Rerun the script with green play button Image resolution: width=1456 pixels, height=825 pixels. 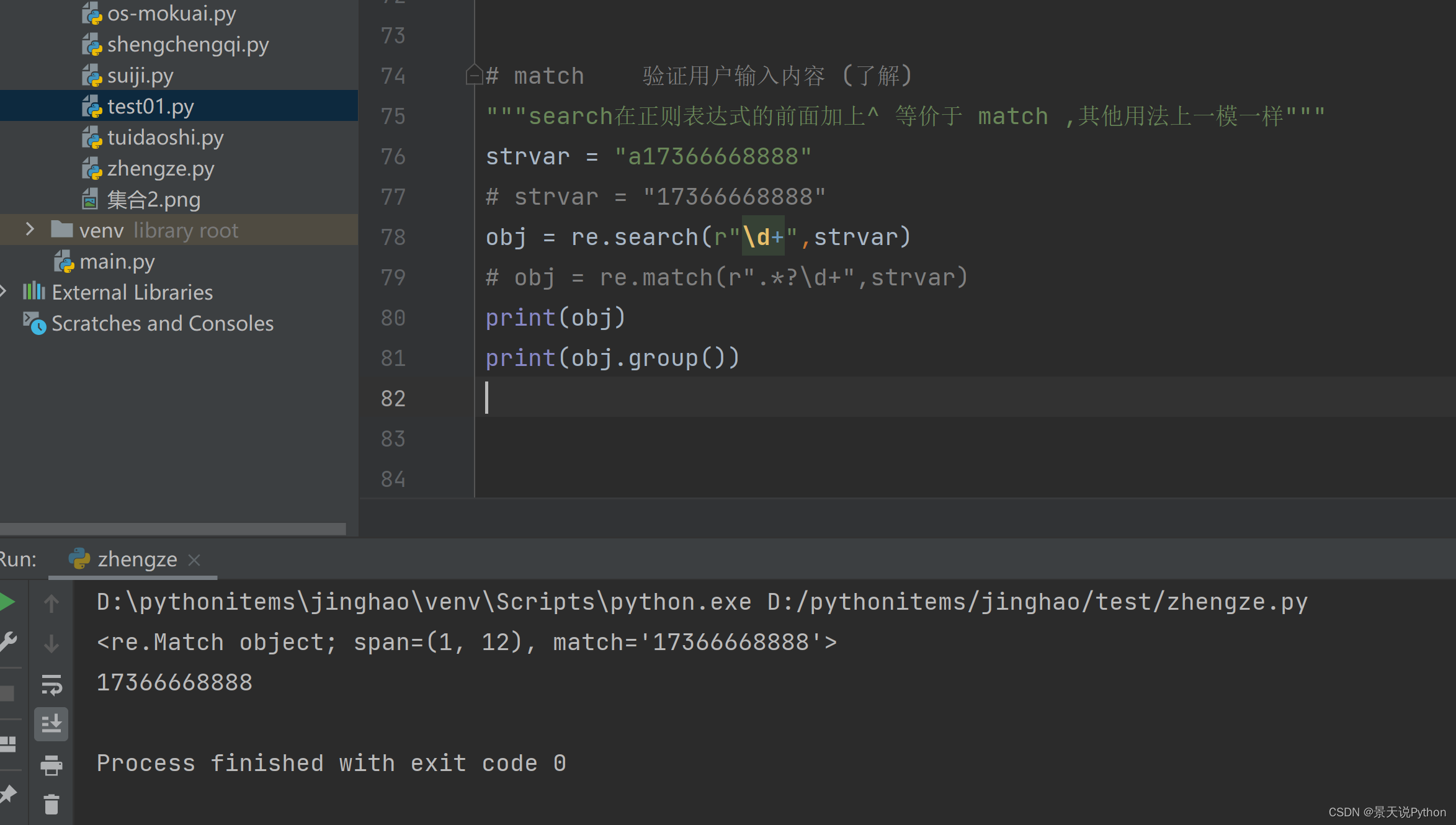click(x=7, y=602)
